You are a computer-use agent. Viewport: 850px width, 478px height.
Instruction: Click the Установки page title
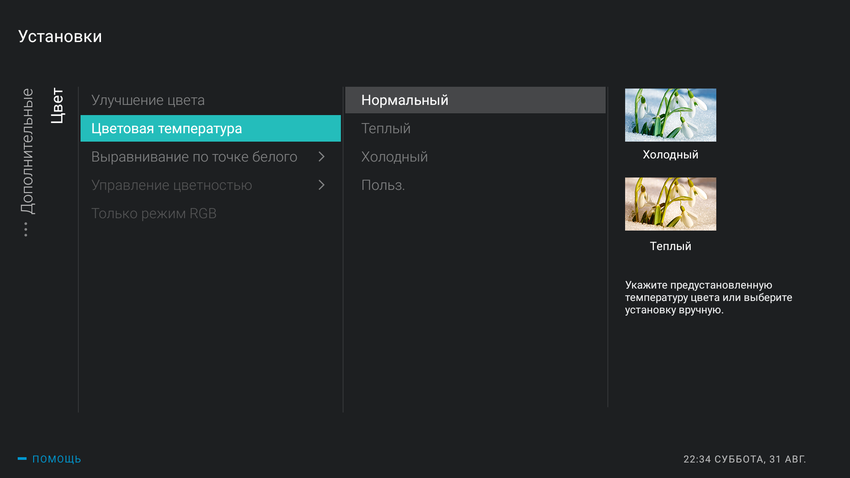tap(60, 37)
